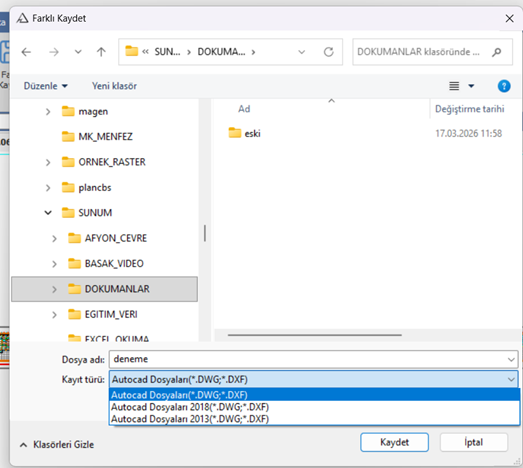Expand the AFYON_CEVRE folder node
The image size is (523, 468).
pyautogui.click(x=54, y=239)
